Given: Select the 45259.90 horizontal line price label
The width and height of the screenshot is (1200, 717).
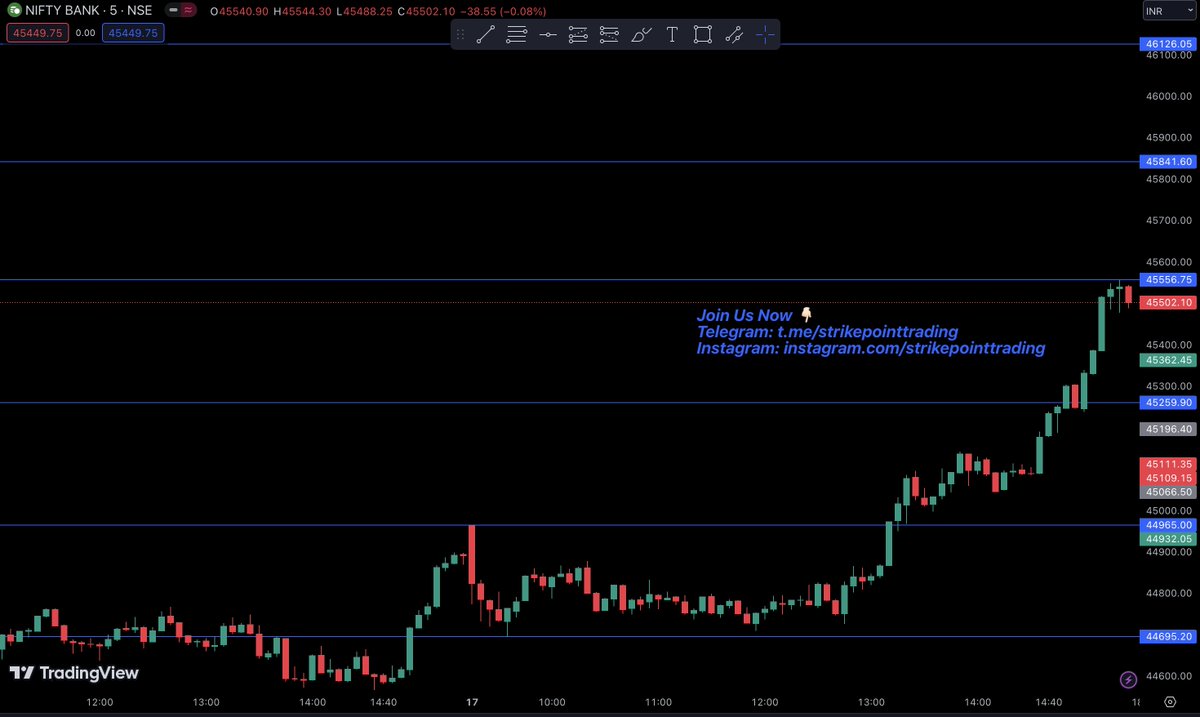Looking at the screenshot, I should tap(1168, 402).
